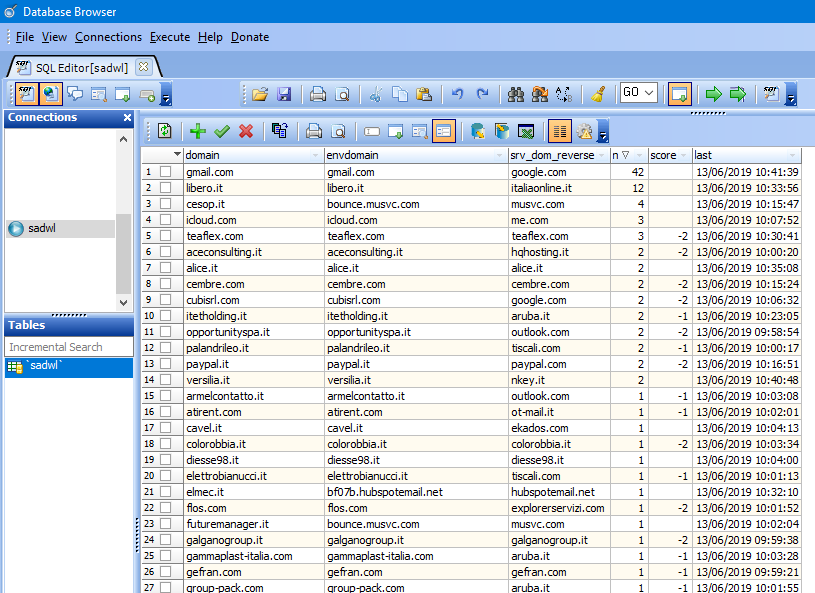
Task: Add a record with green plus
Action: click(198, 131)
